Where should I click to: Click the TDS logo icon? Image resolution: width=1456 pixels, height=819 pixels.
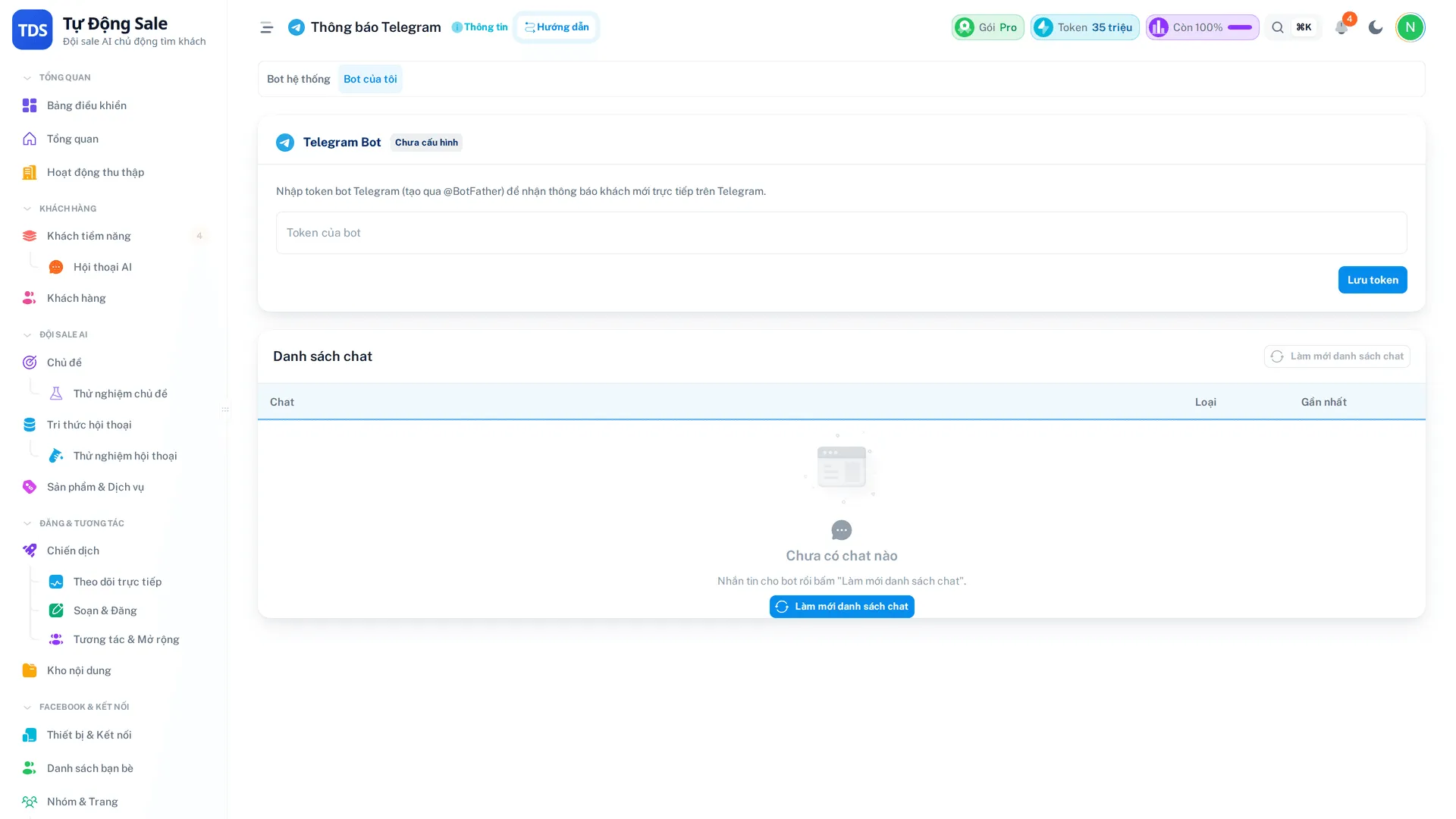click(x=33, y=30)
